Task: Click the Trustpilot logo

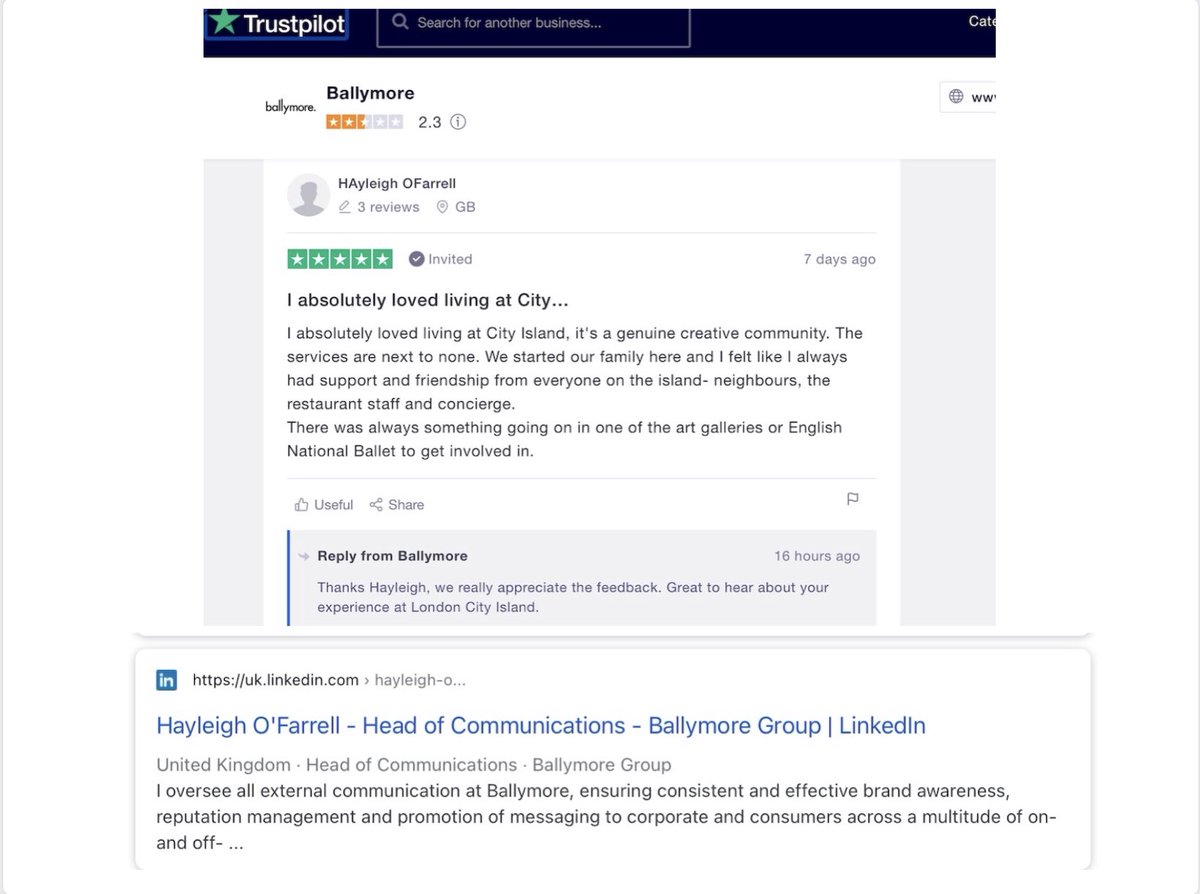Action: click(x=276, y=23)
